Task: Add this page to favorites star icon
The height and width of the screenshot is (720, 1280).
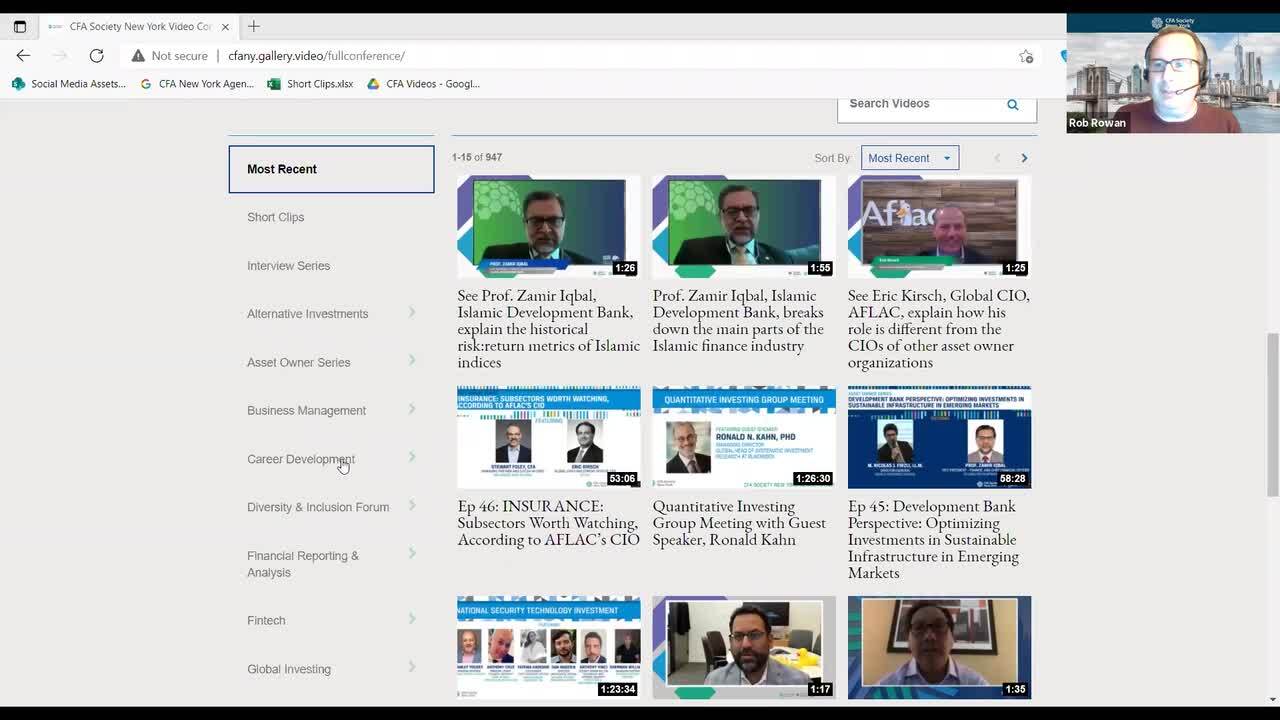Action: [x=1026, y=56]
